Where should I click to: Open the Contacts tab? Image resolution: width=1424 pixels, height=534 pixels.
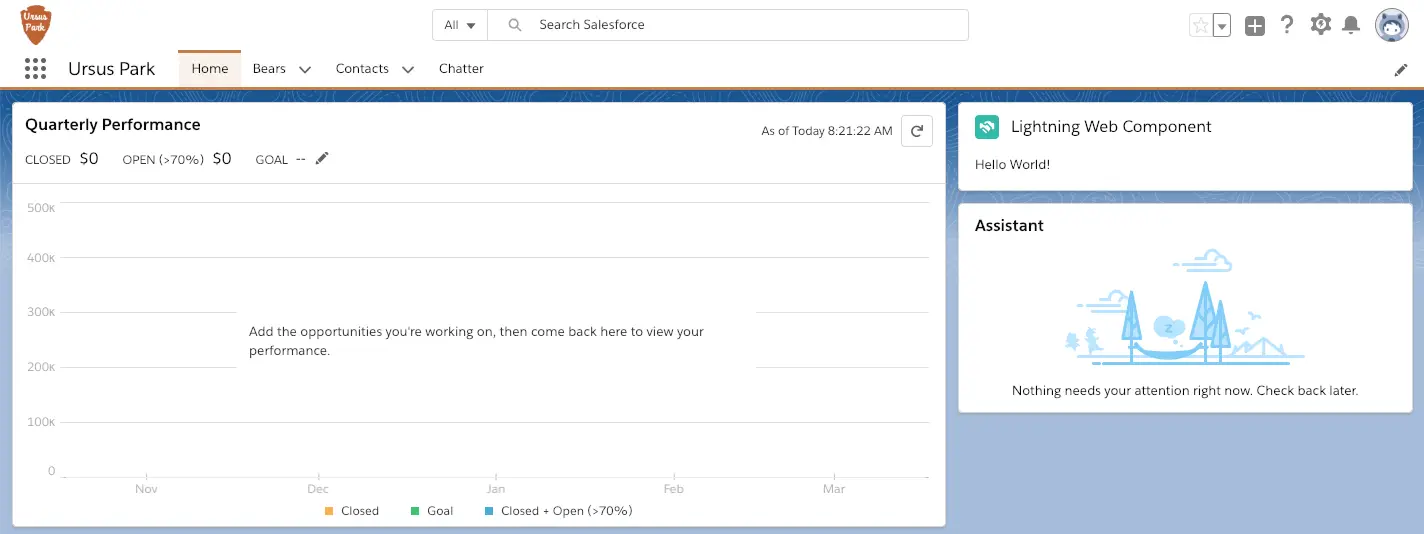362,69
